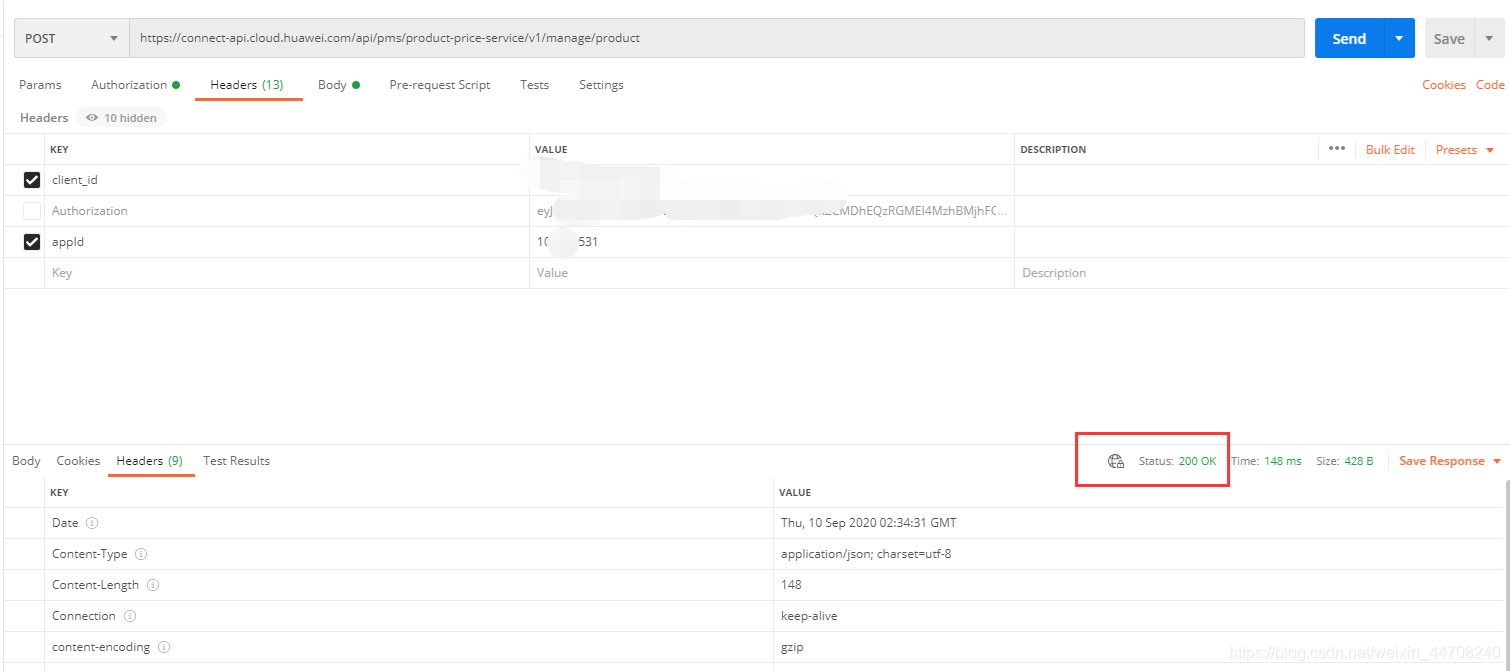Show info for the content-encoding header
Screen dimensions: 1510x671
click(x=164, y=647)
